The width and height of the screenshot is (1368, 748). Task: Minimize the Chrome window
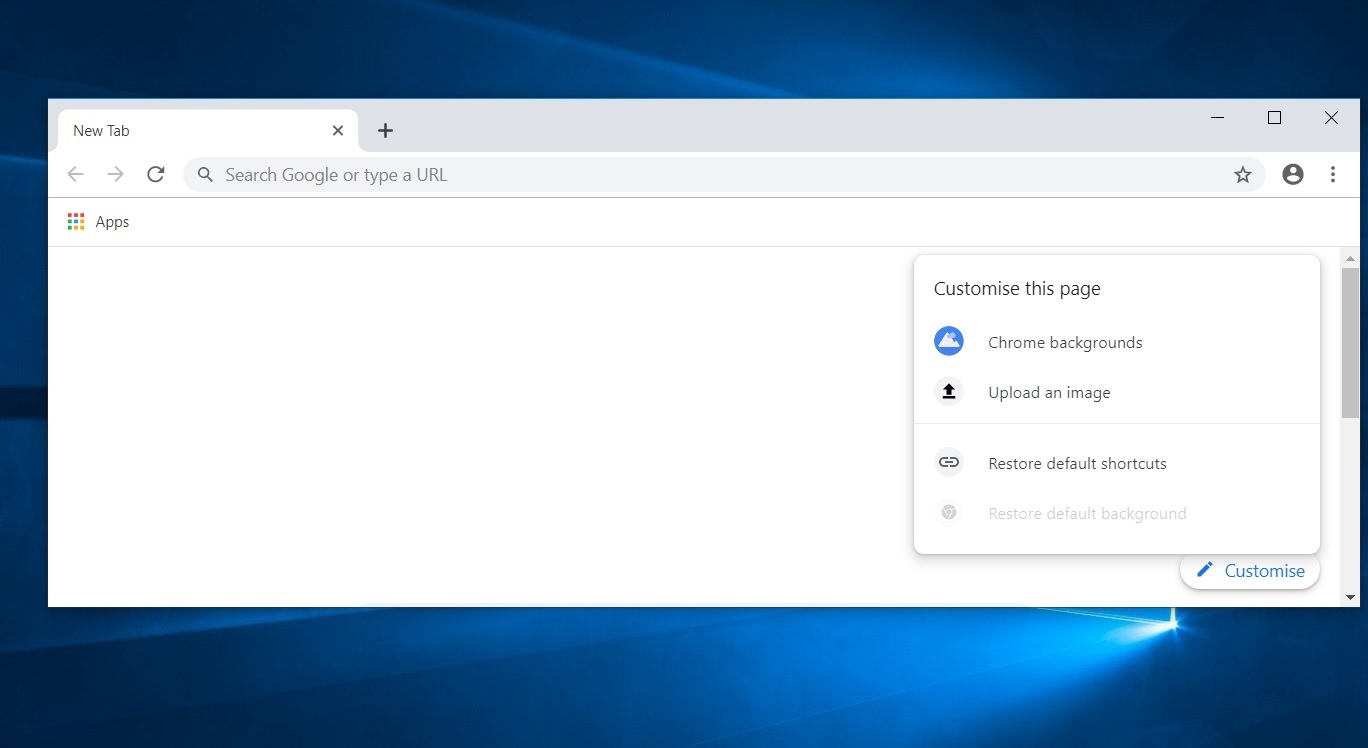1217,118
